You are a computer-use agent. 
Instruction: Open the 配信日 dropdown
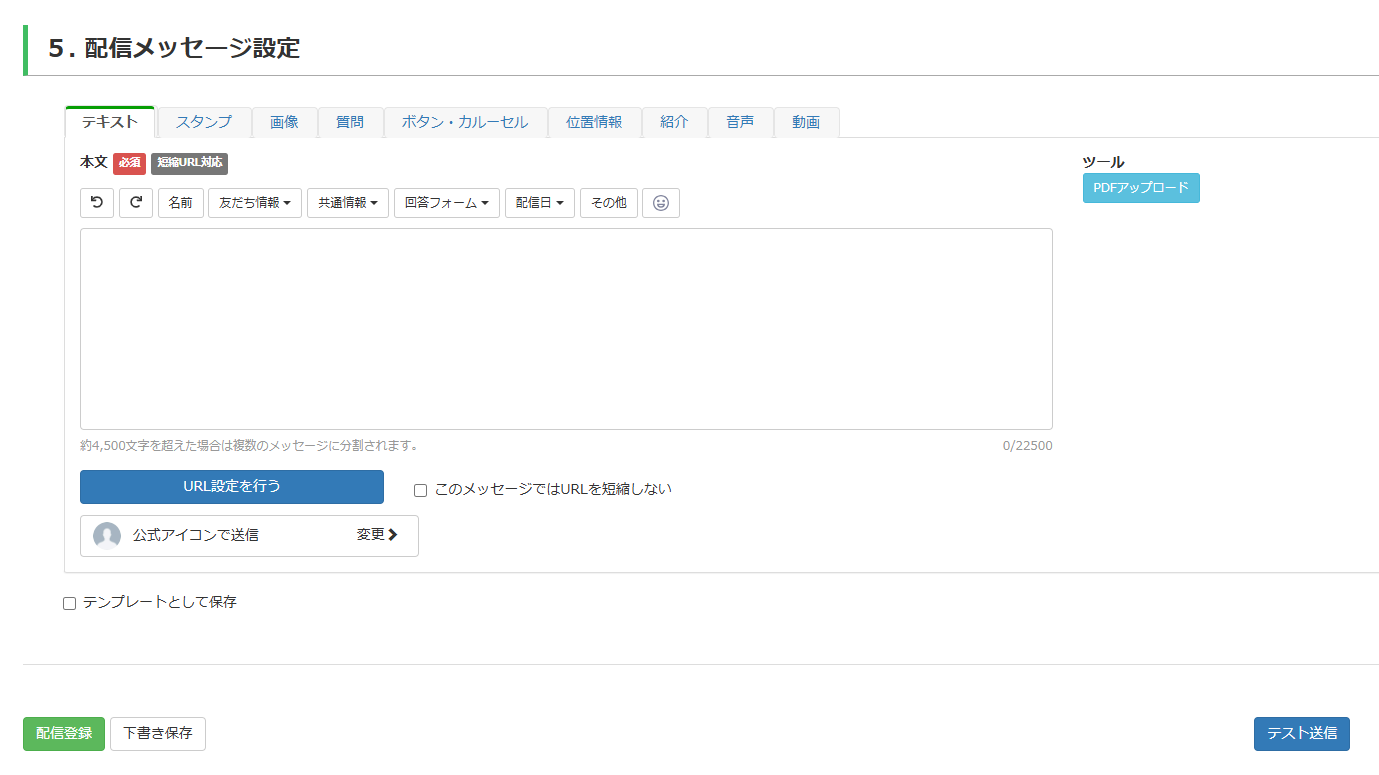[540, 203]
